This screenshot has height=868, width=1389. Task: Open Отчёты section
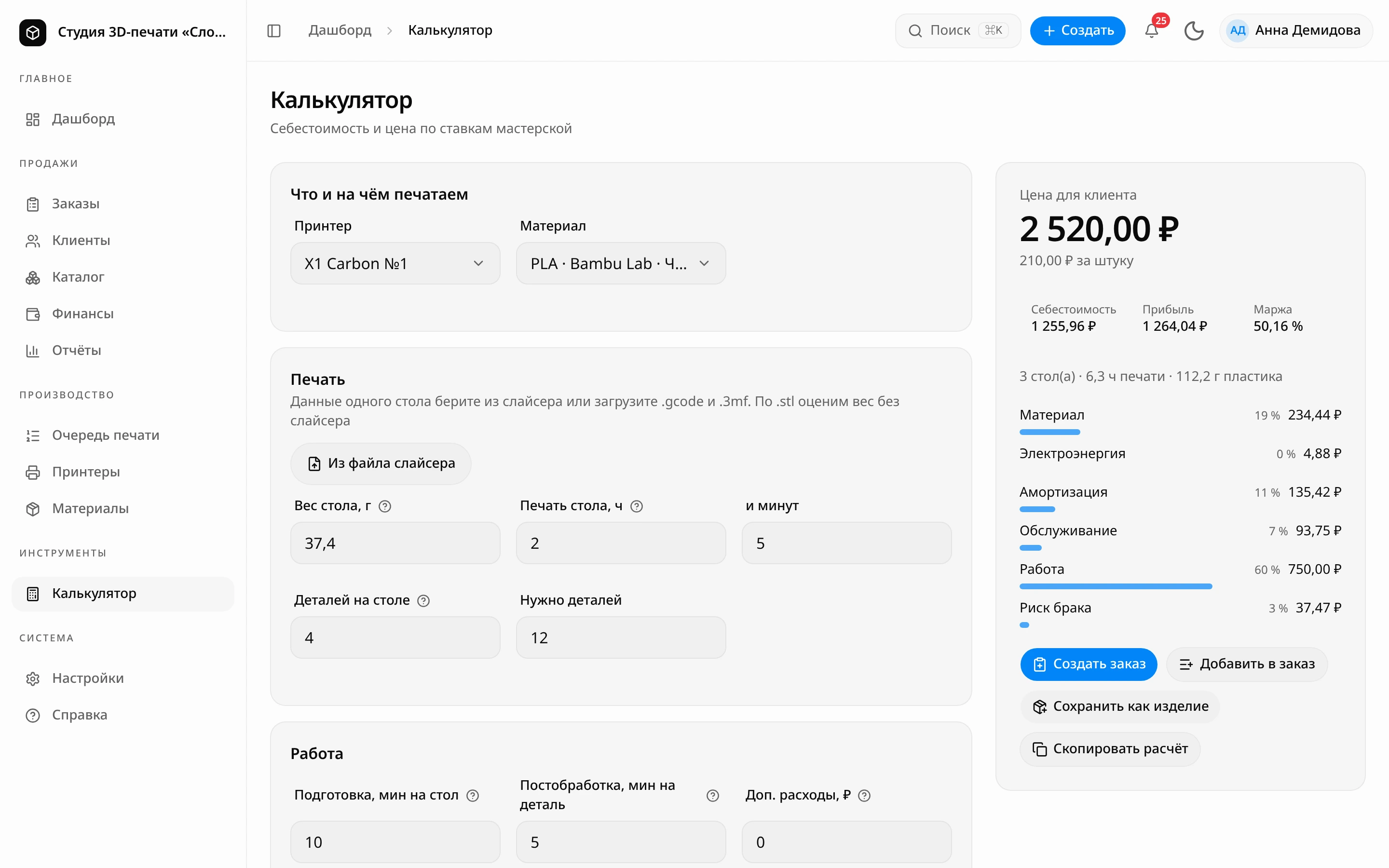pos(123,351)
